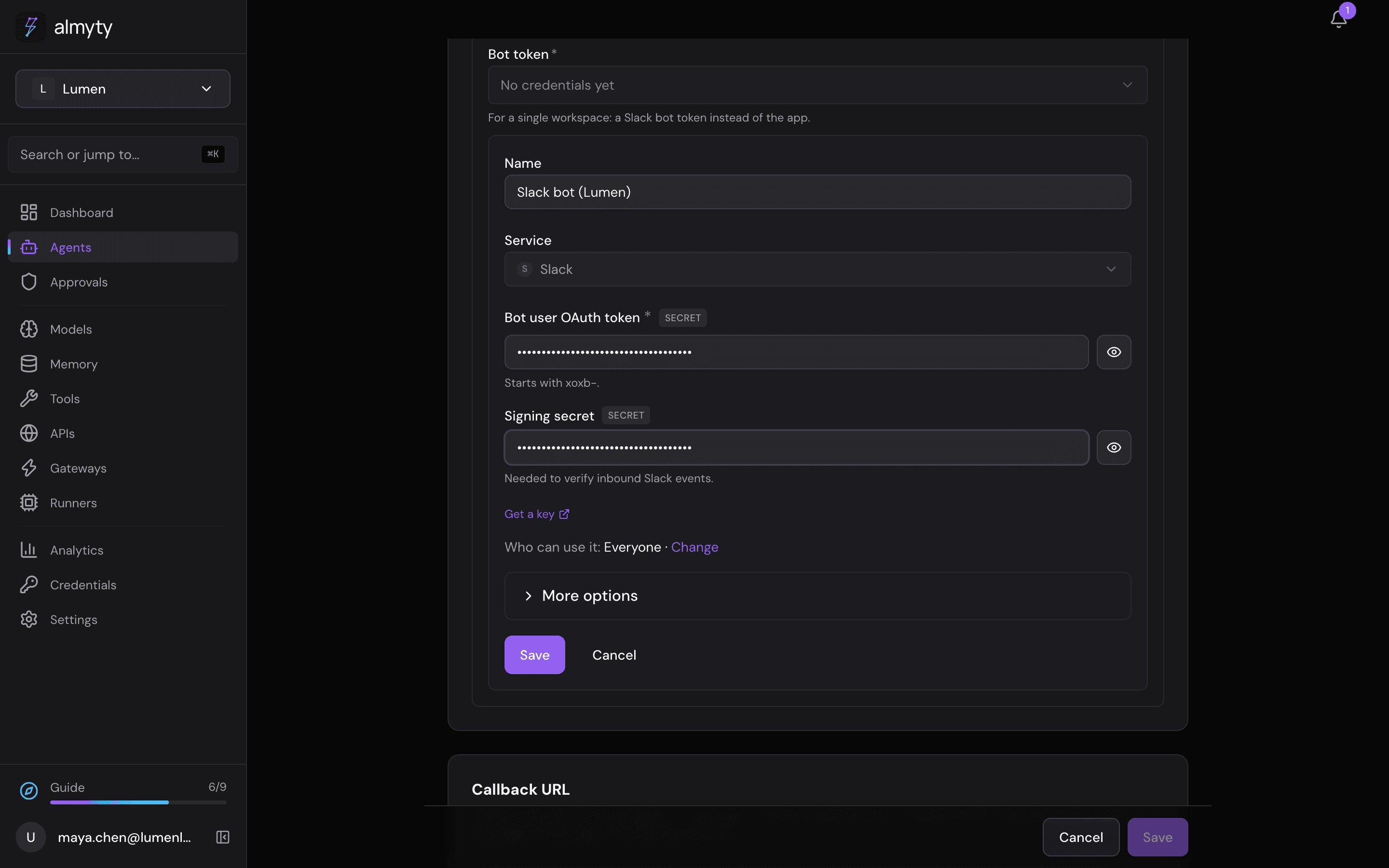Viewport: 1389px width, 868px height.
Task: Click the Guide 6/9 counter
Action: (x=218, y=787)
